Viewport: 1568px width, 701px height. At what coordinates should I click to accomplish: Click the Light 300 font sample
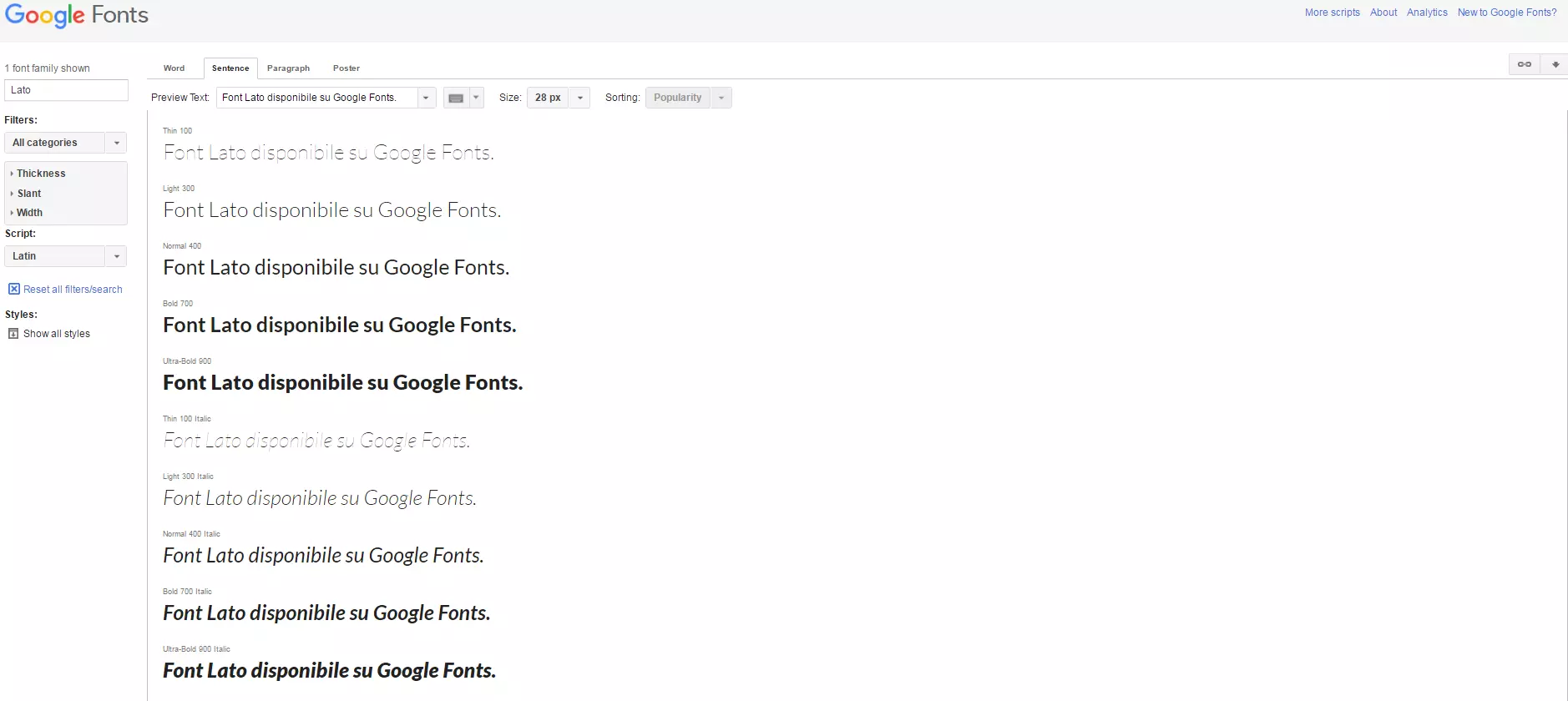point(332,210)
